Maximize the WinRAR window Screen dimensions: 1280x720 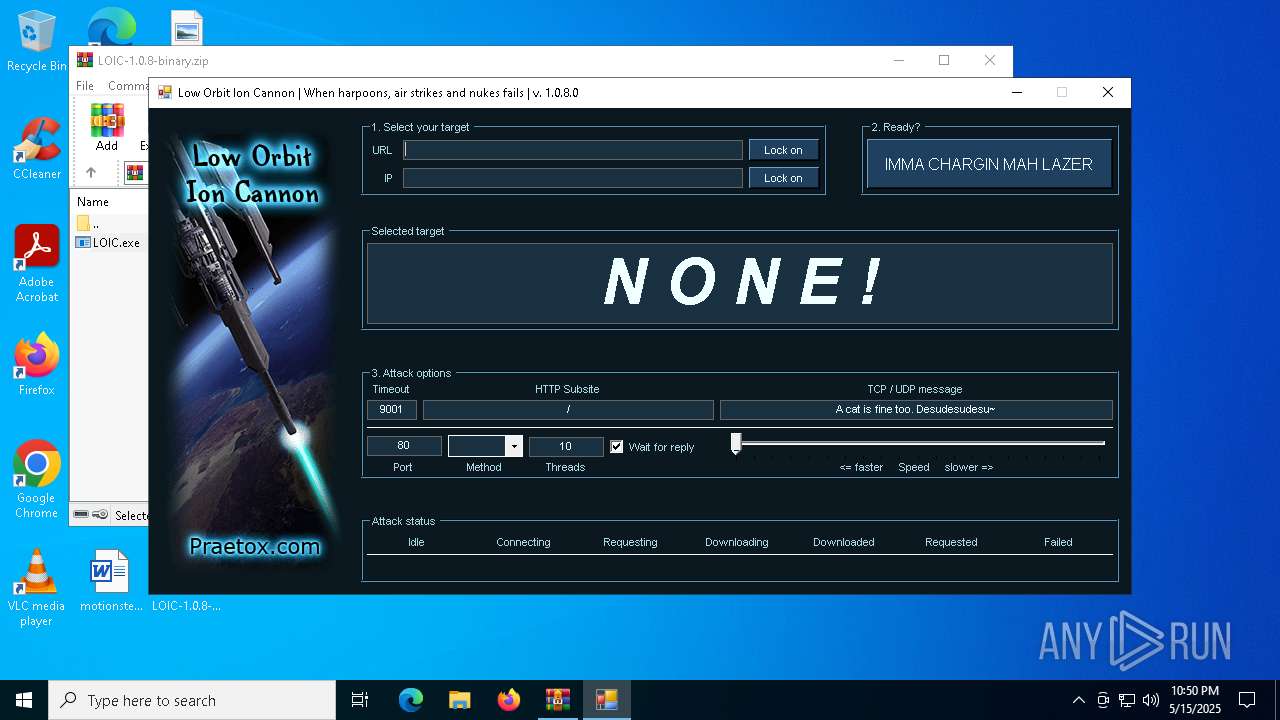[x=943, y=61]
